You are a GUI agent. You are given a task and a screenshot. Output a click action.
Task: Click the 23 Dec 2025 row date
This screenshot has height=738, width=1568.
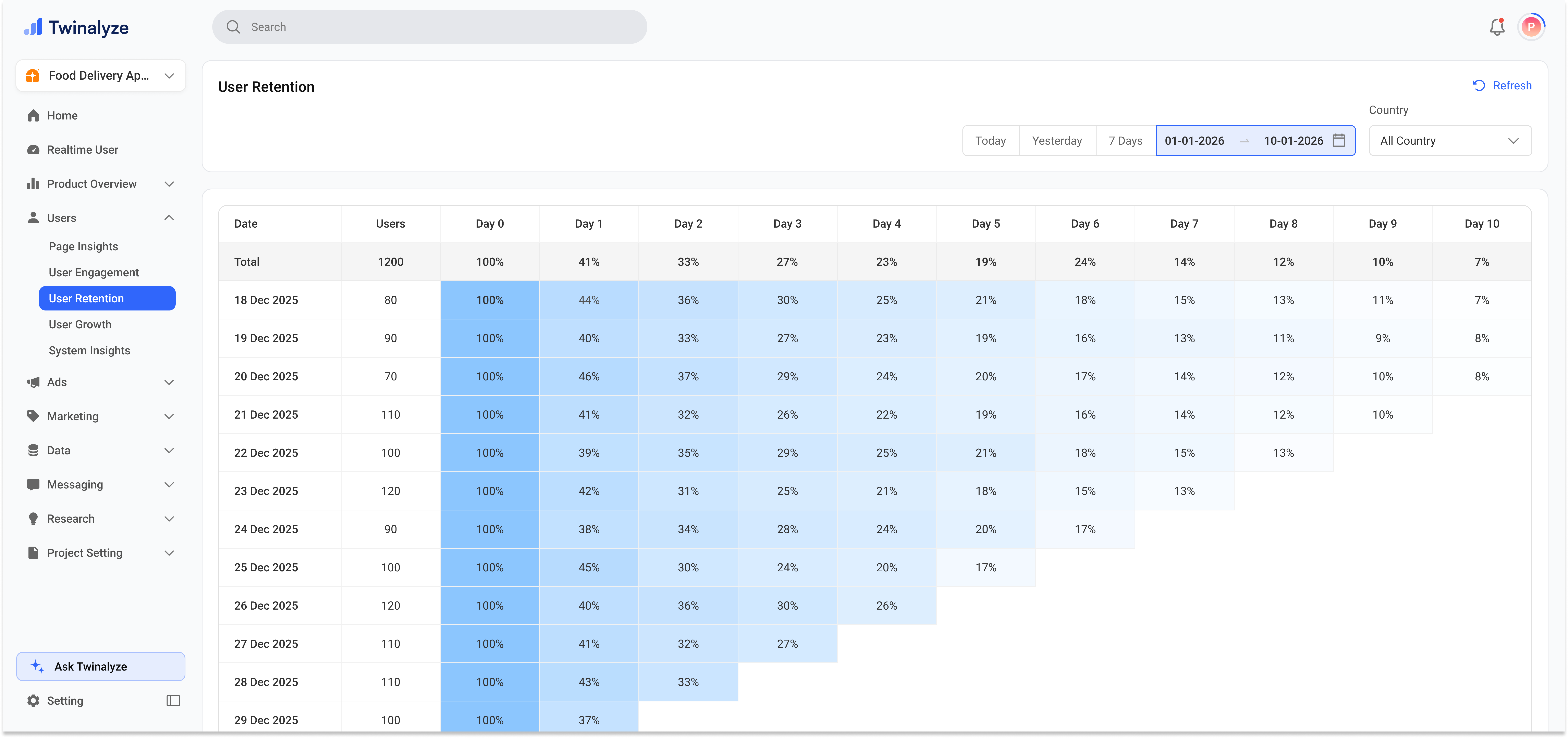tap(266, 491)
